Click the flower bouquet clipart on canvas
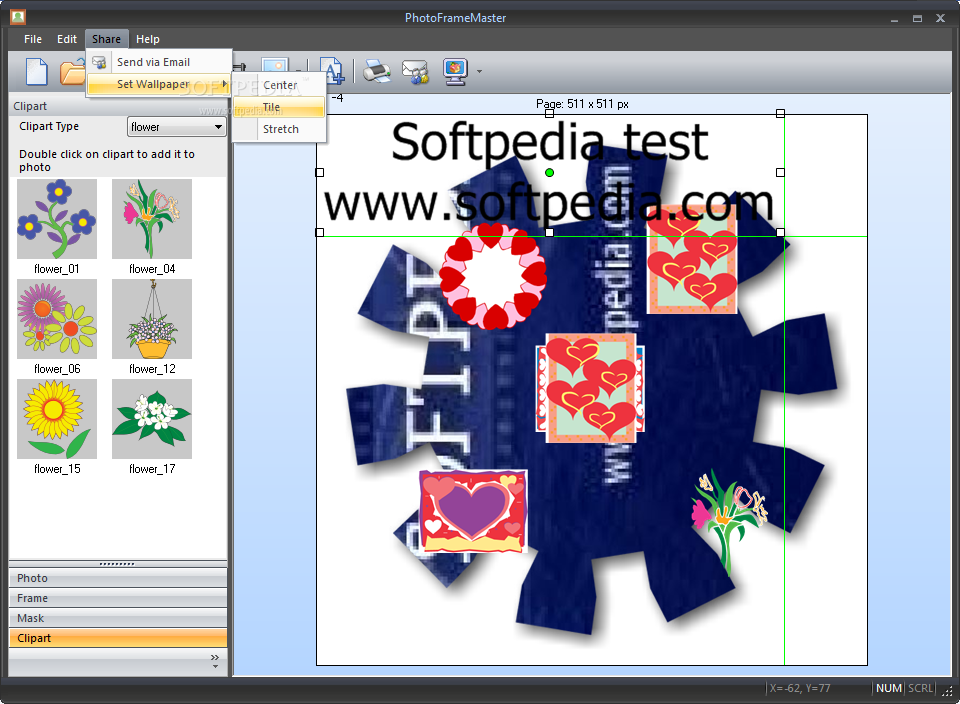This screenshot has width=960, height=704. (x=729, y=522)
